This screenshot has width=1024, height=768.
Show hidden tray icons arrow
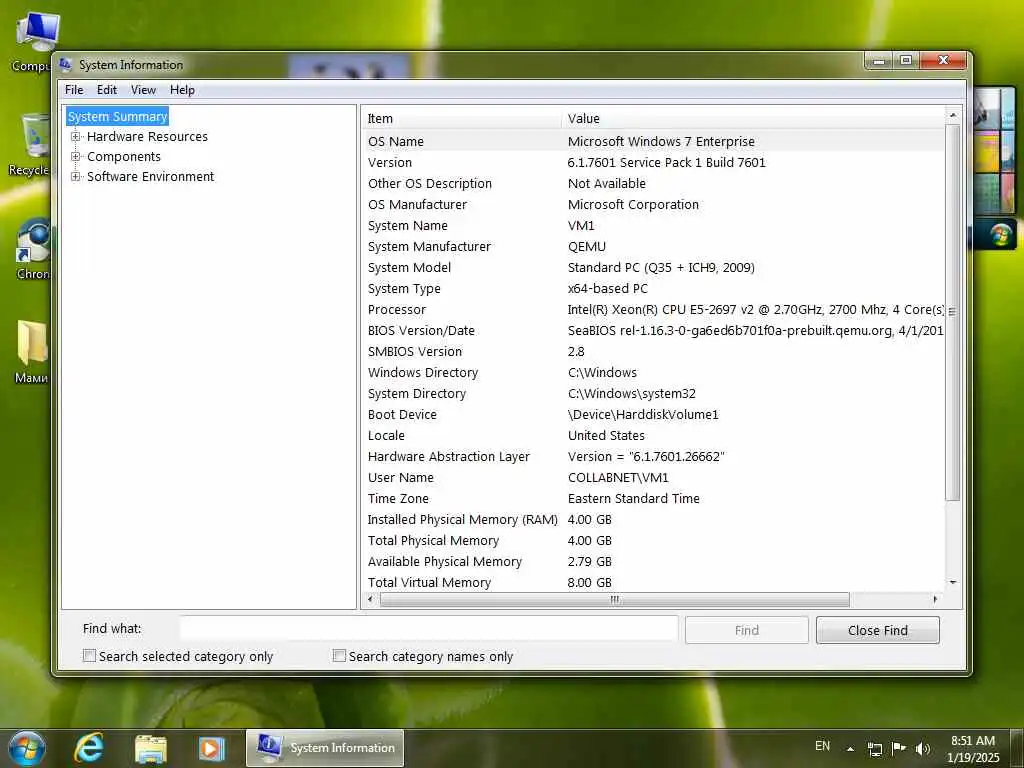pyautogui.click(x=850, y=749)
